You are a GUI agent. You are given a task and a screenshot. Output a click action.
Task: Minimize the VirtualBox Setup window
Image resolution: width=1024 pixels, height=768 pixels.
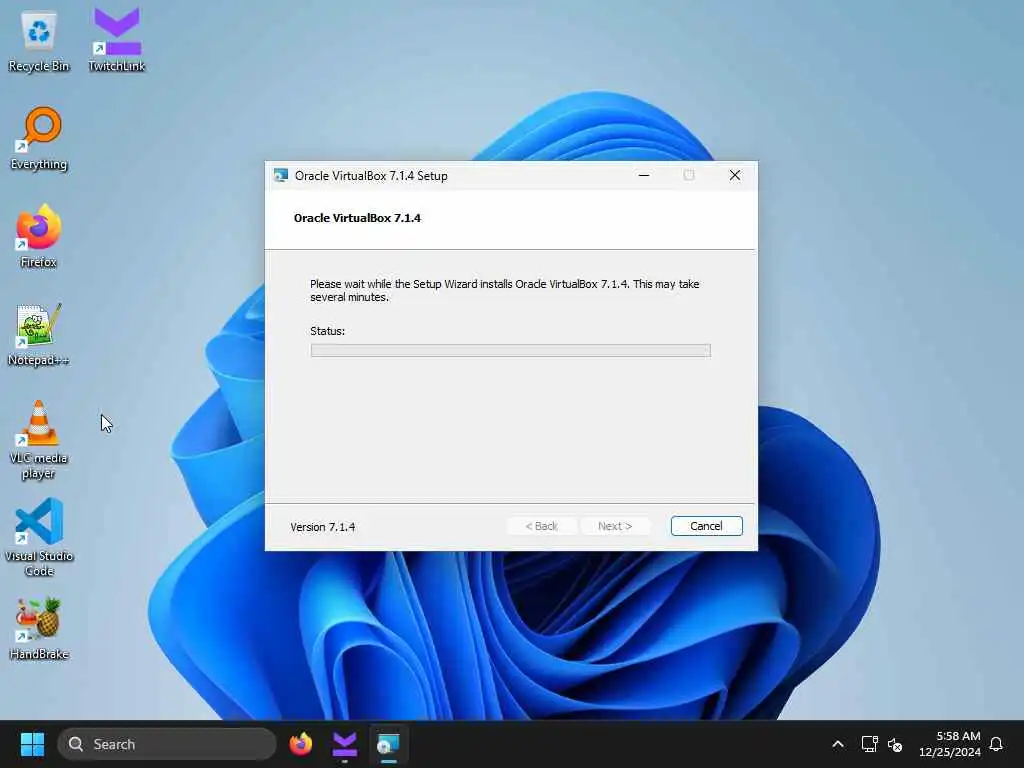click(x=644, y=176)
